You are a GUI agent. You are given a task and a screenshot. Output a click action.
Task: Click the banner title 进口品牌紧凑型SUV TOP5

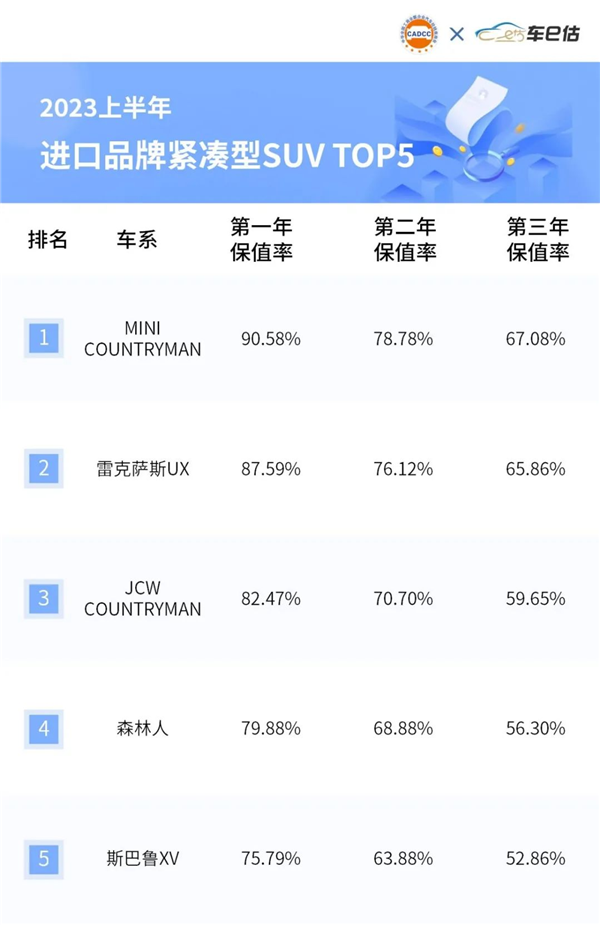click(x=227, y=156)
